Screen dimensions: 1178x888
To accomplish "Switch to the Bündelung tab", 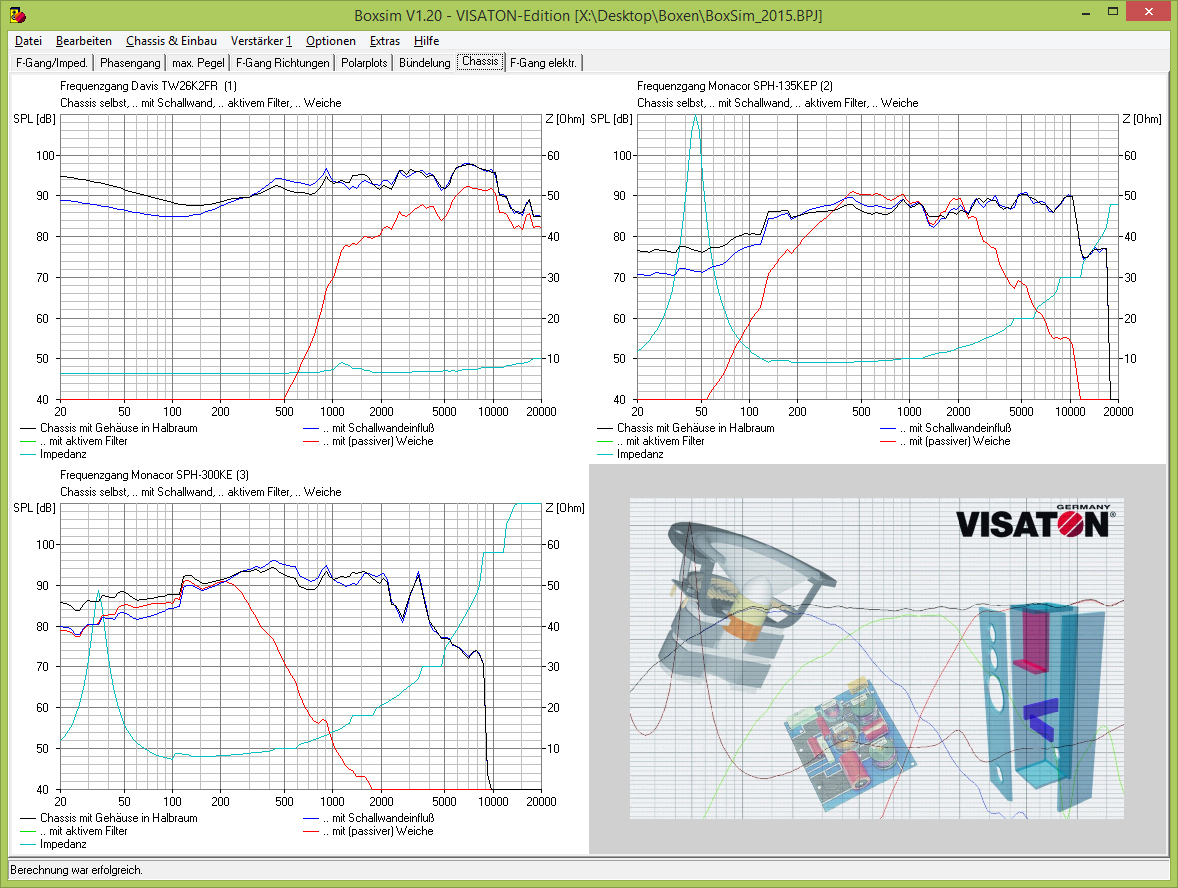I will pyautogui.click(x=424, y=63).
